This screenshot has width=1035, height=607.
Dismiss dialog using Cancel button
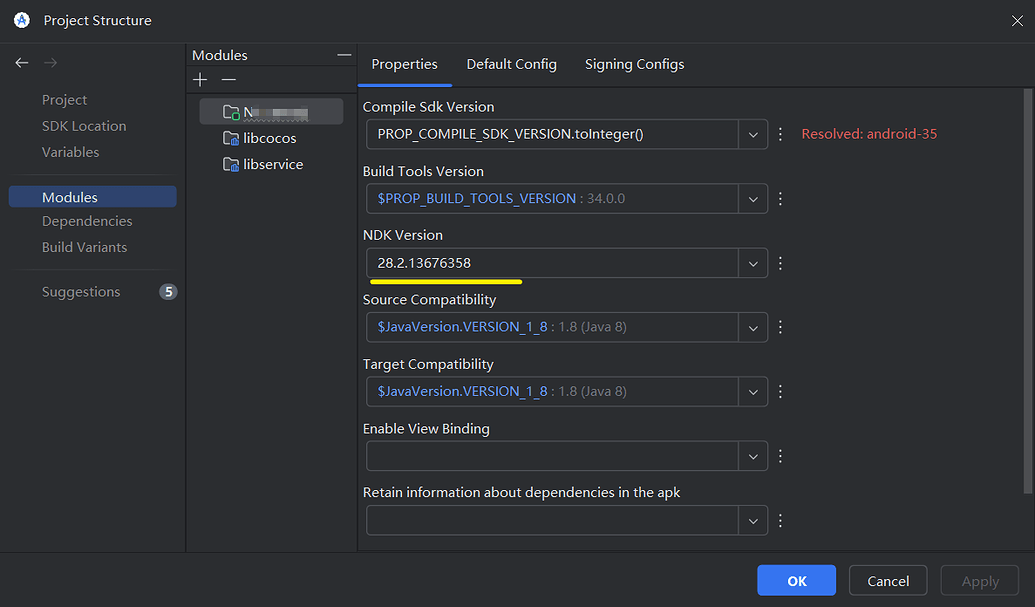click(x=887, y=580)
